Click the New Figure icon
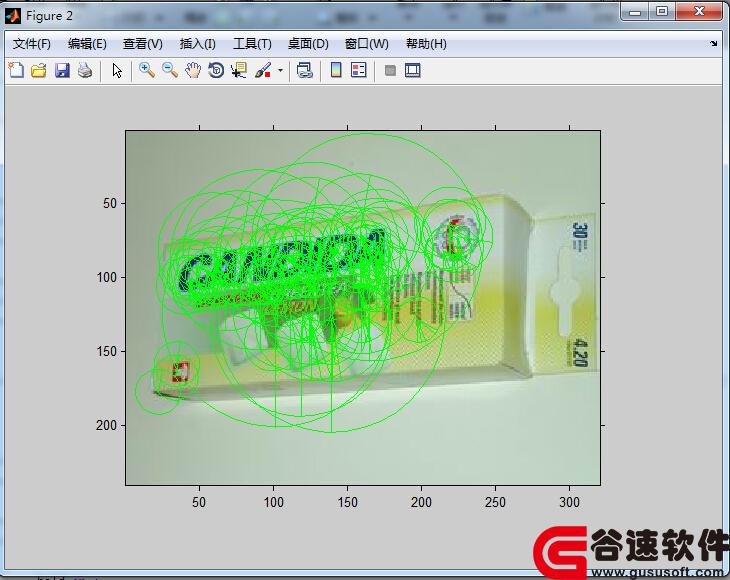 [x=16, y=70]
